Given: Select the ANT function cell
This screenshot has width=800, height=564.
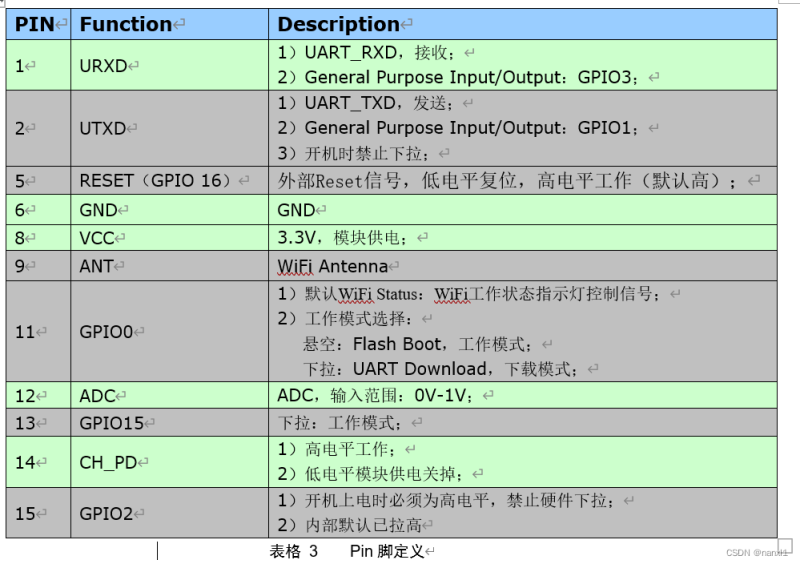Looking at the screenshot, I should [x=96, y=266].
